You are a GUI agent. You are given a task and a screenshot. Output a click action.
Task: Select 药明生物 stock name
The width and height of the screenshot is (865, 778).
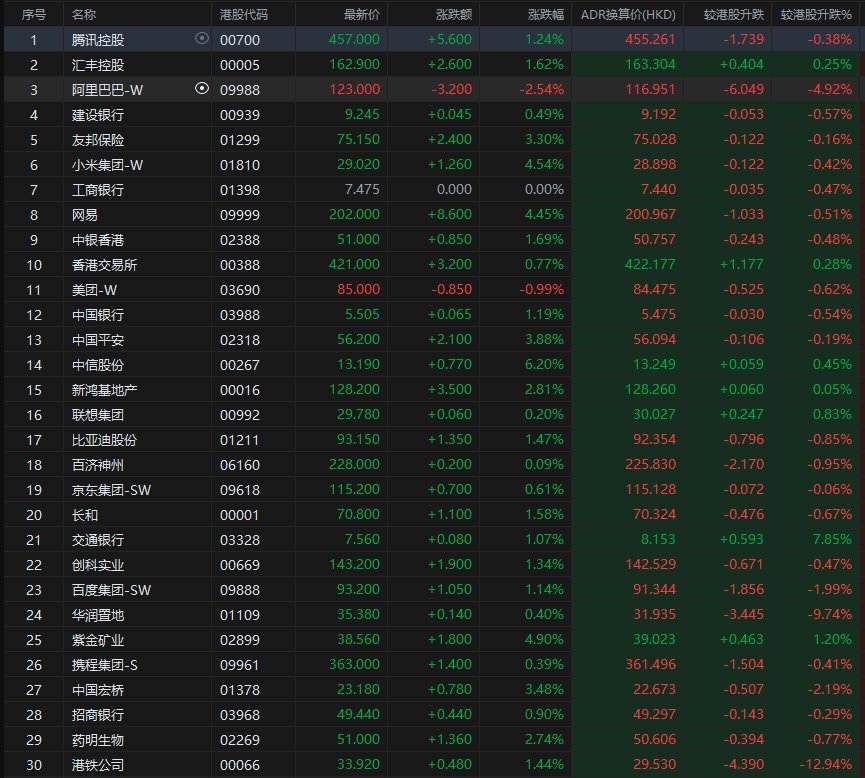tap(98, 740)
